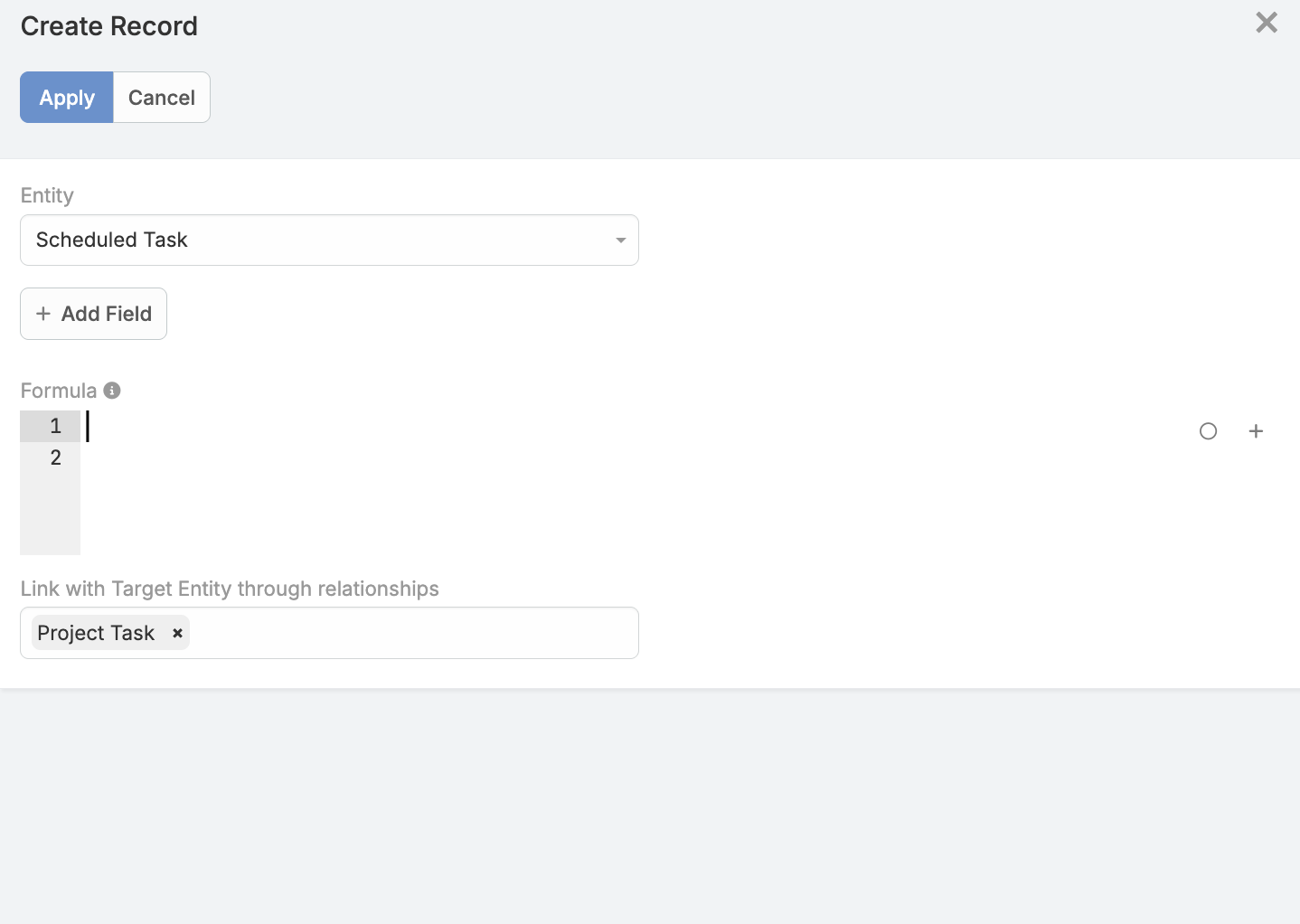Image resolution: width=1300 pixels, height=924 pixels.
Task: Open the Entity dropdown showing Scheduled Task
Action: pyautogui.click(x=329, y=240)
